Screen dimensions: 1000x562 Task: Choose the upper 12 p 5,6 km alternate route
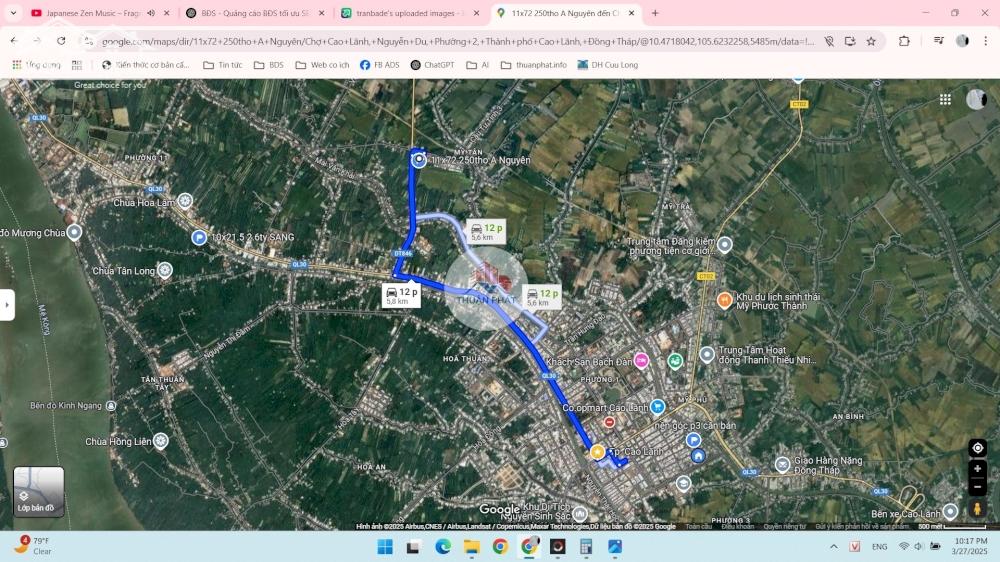(x=486, y=232)
